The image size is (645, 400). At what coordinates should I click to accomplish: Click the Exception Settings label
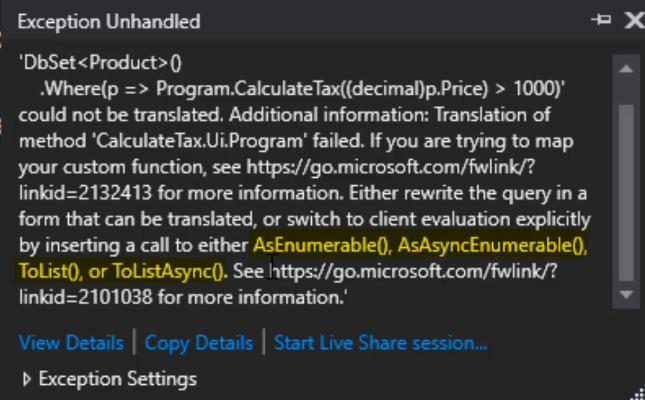click(118, 379)
